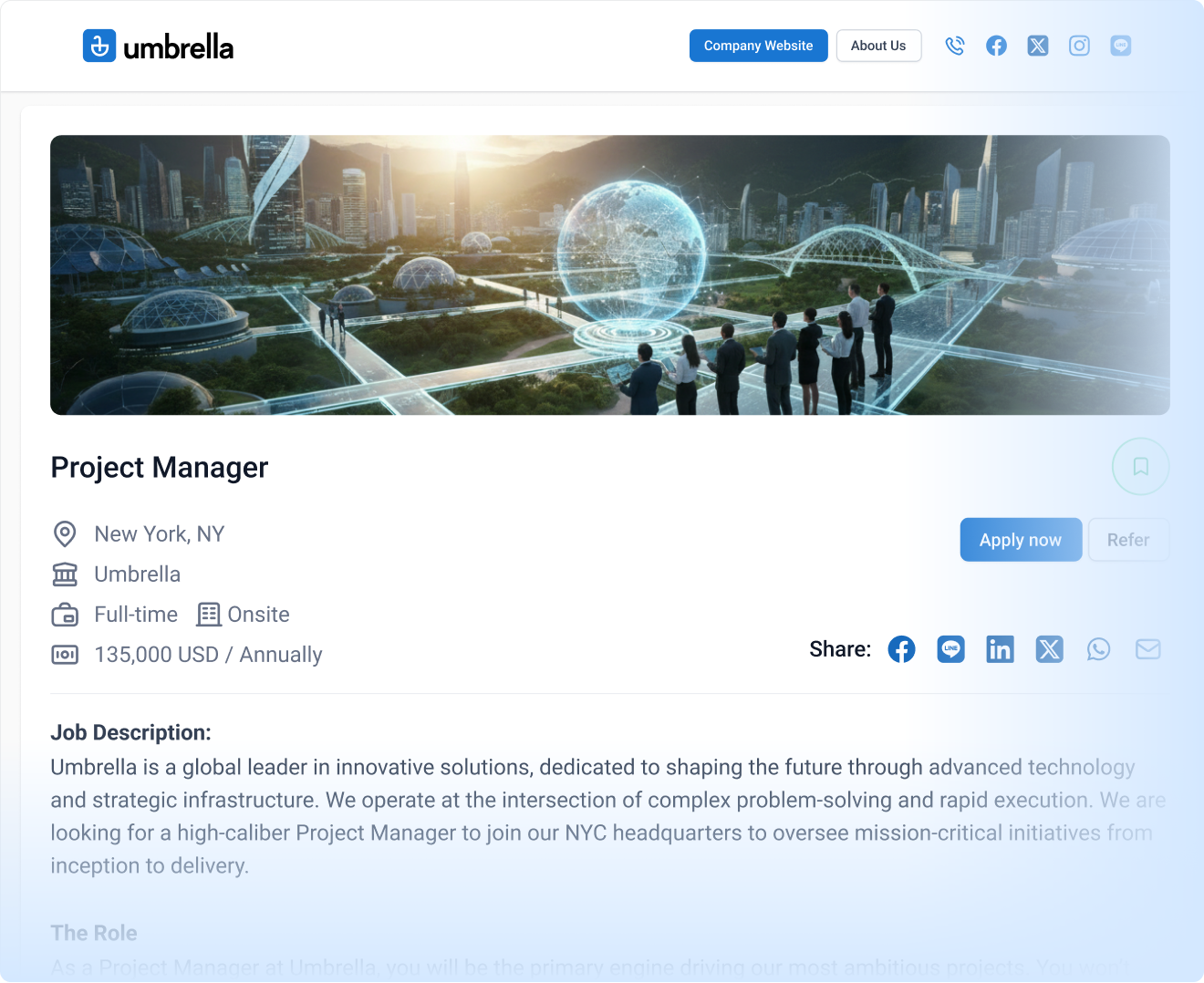Image resolution: width=1204 pixels, height=983 pixels.
Task: Share job by email envelope icon
Action: pos(1148,649)
